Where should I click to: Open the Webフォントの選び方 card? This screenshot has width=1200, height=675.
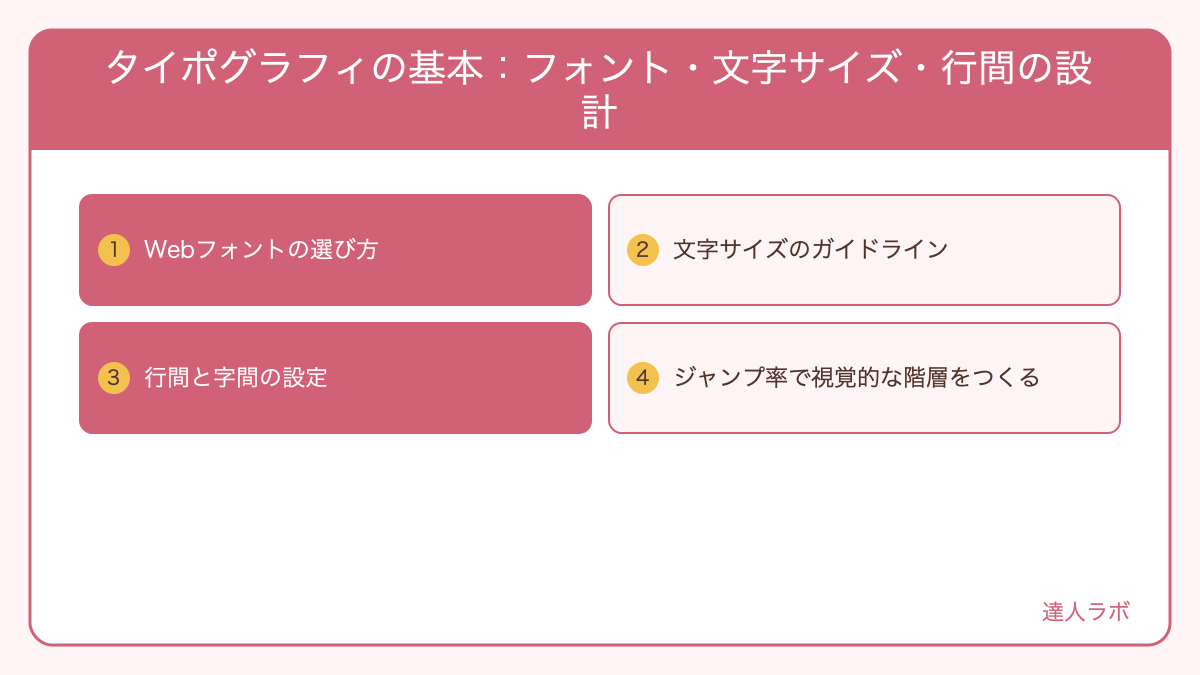coord(335,250)
